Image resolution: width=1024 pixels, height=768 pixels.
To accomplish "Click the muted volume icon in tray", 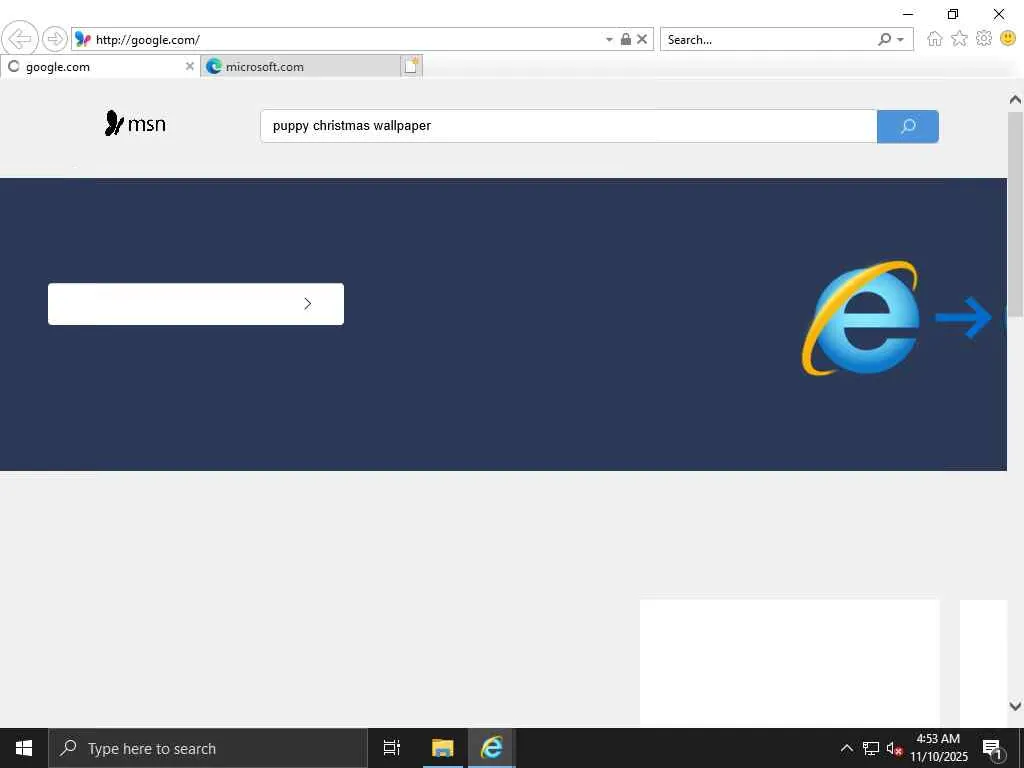I will 894,749.
